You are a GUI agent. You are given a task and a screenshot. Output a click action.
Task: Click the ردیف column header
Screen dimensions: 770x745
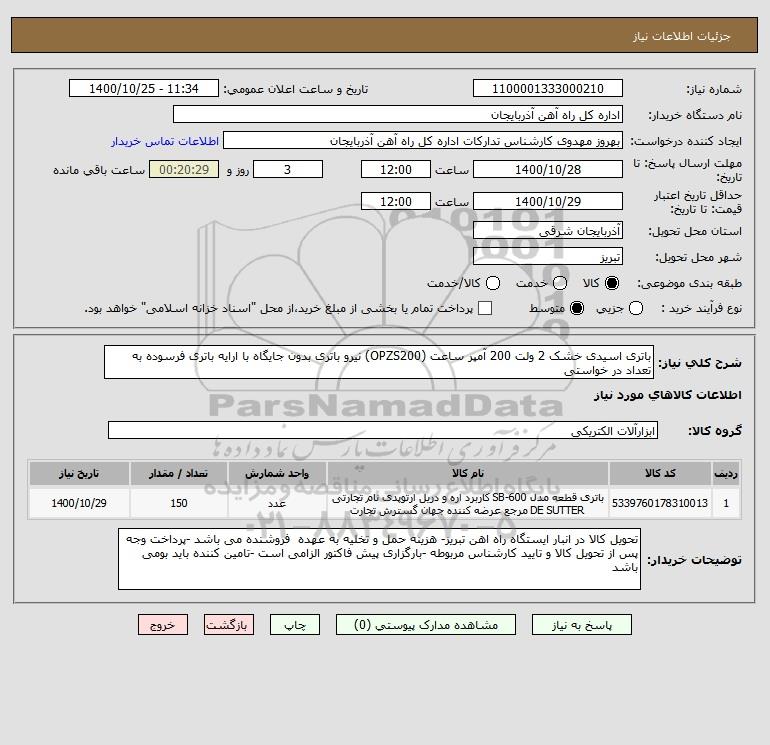point(726,473)
